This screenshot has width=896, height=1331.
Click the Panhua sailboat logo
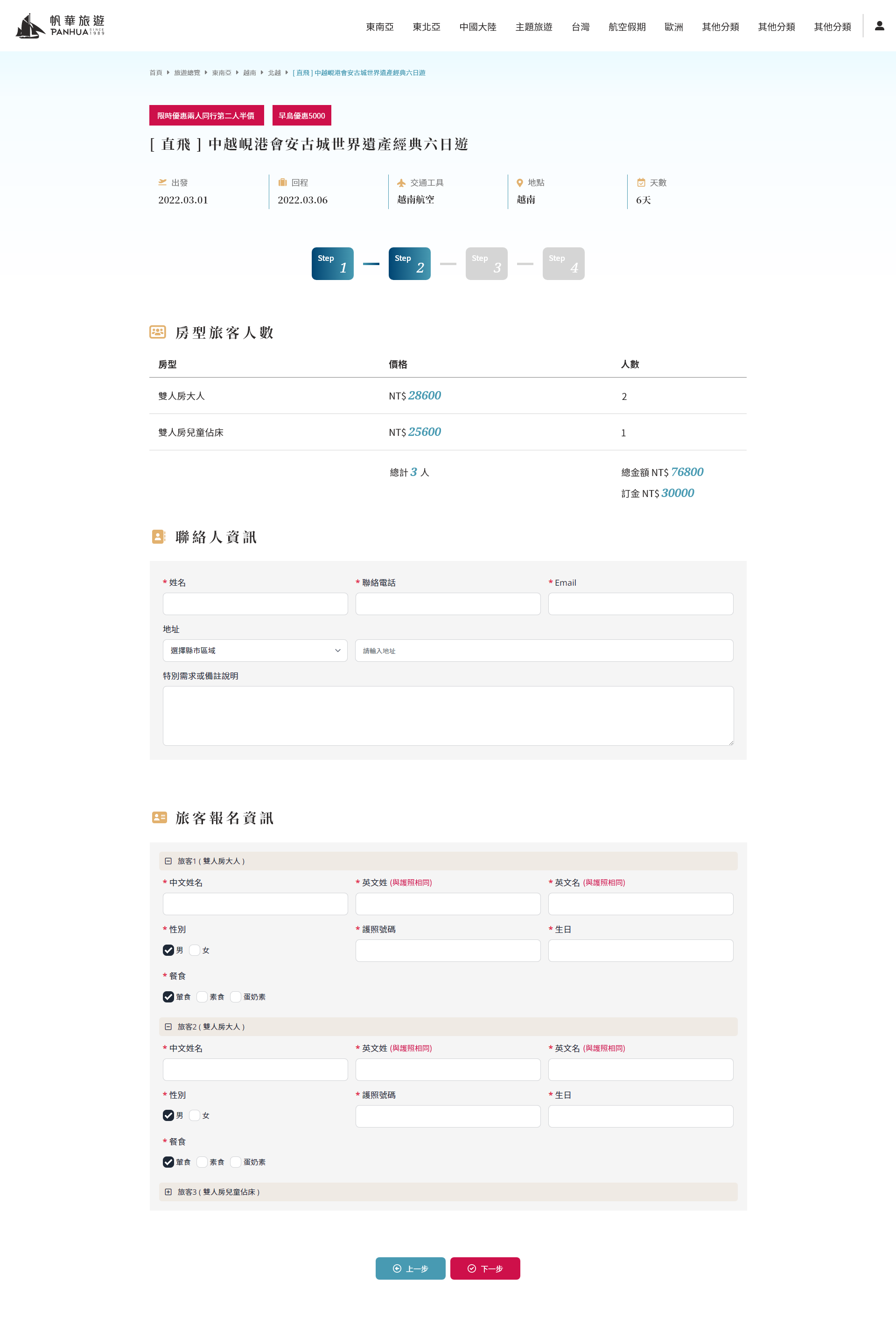60,26
